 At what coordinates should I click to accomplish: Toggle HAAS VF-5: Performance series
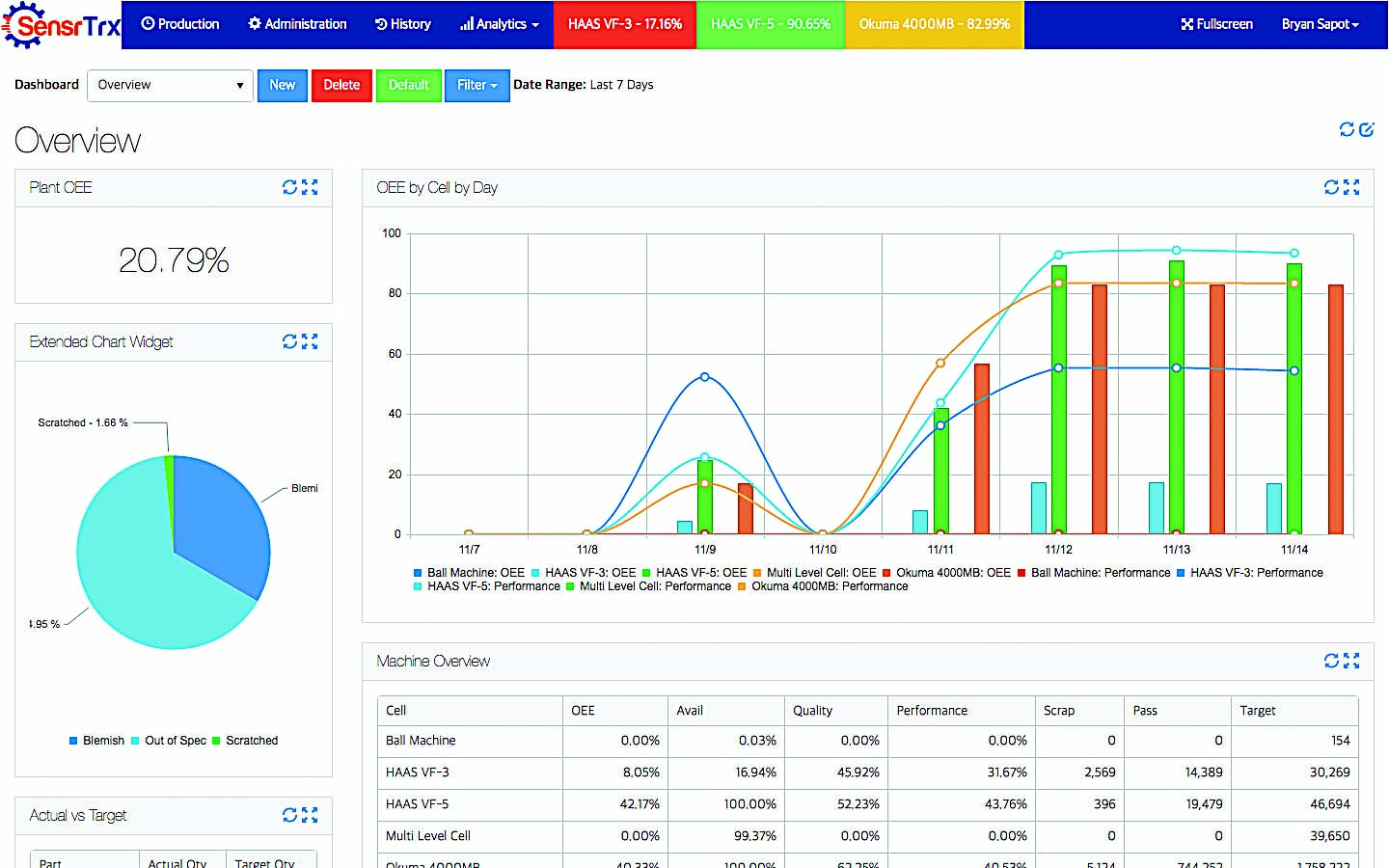pos(486,586)
